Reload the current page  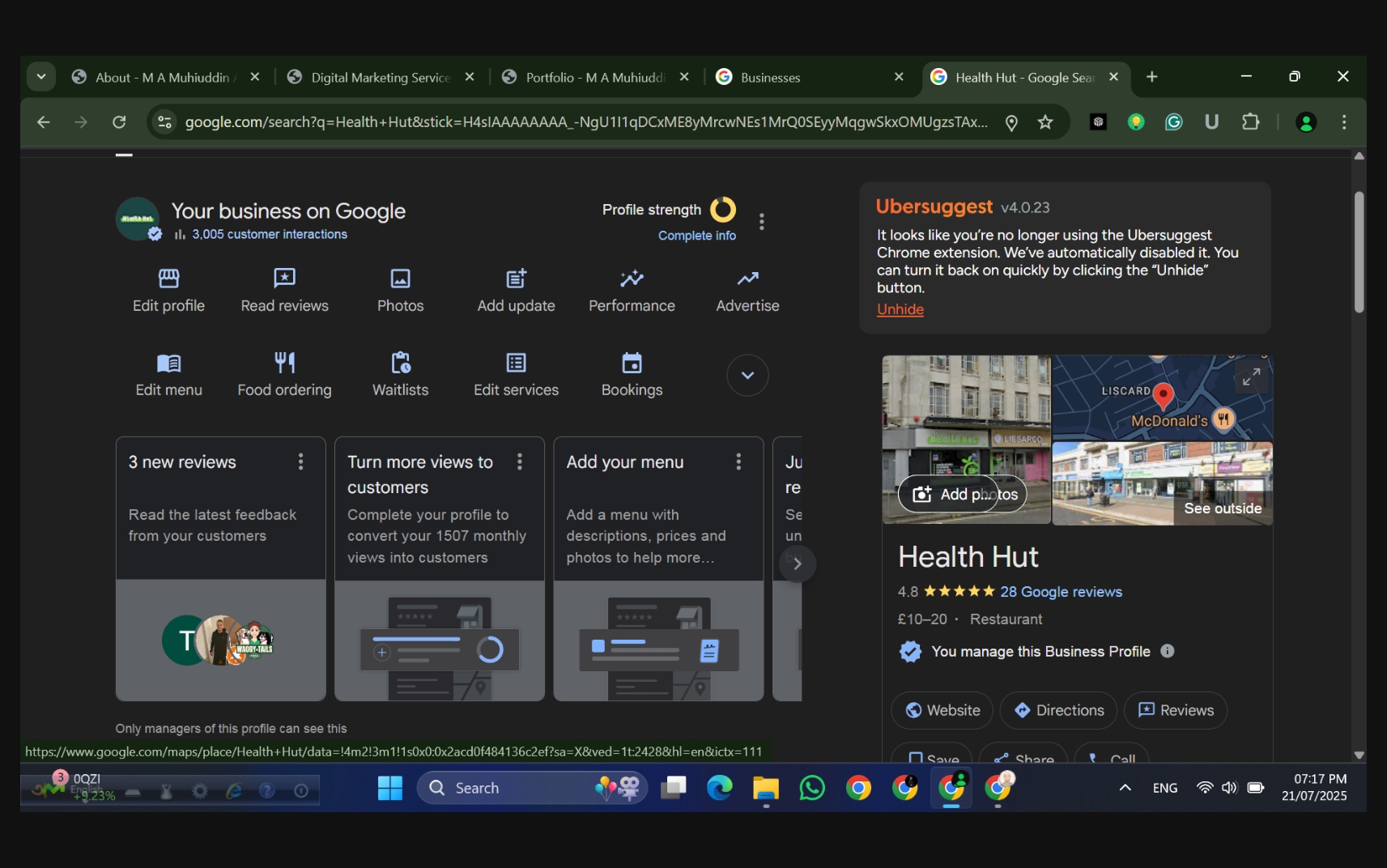coord(119,122)
